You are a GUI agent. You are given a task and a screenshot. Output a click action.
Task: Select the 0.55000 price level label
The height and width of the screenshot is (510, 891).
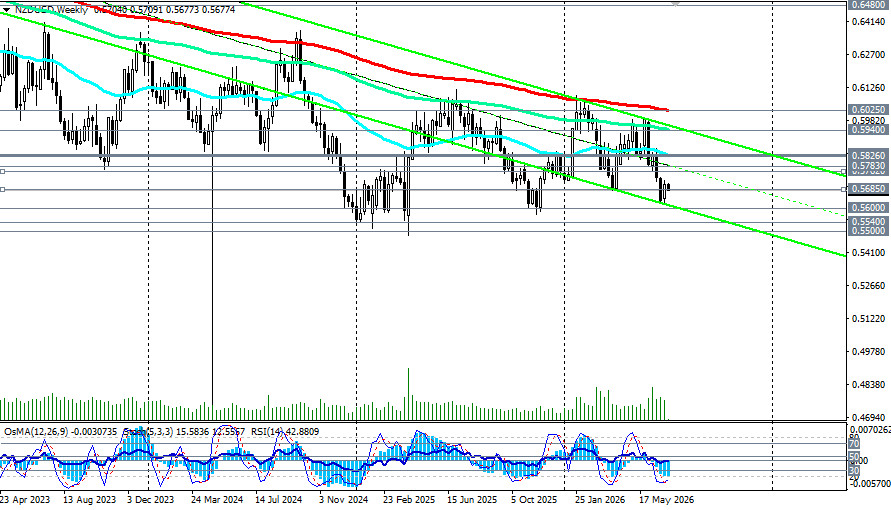click(x=868, y=231)
